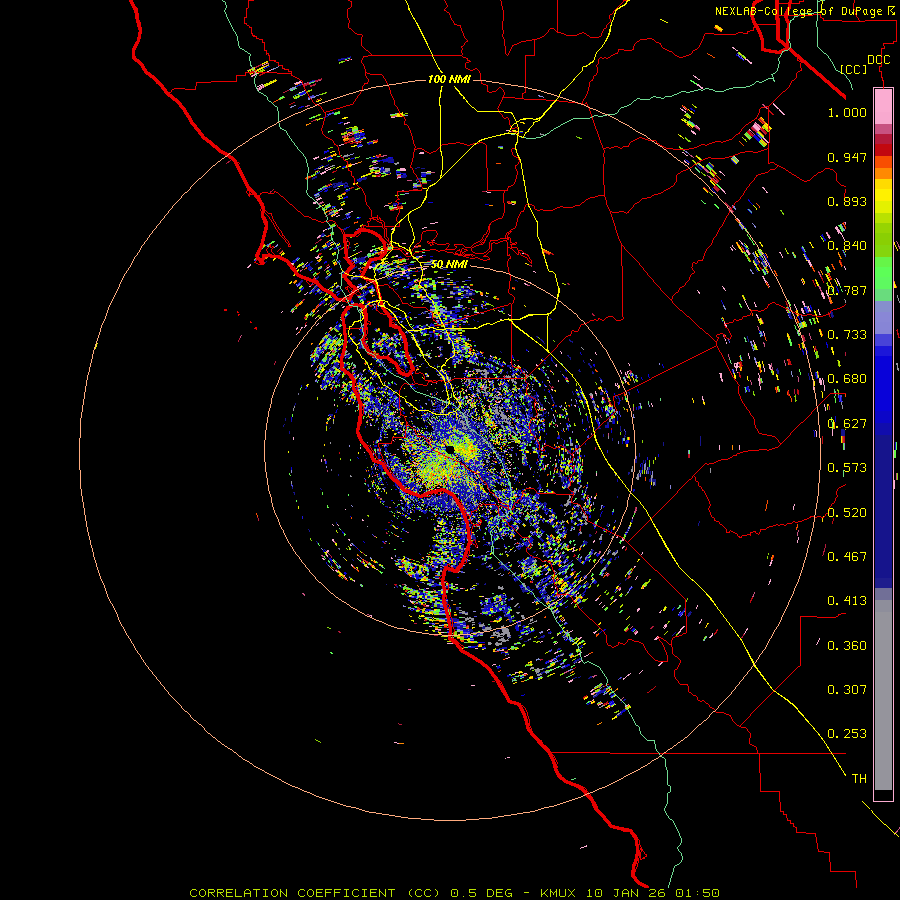This screenshot has width=900, height=900.
Task: Click the black radar site dot at center
Action: 451,449
